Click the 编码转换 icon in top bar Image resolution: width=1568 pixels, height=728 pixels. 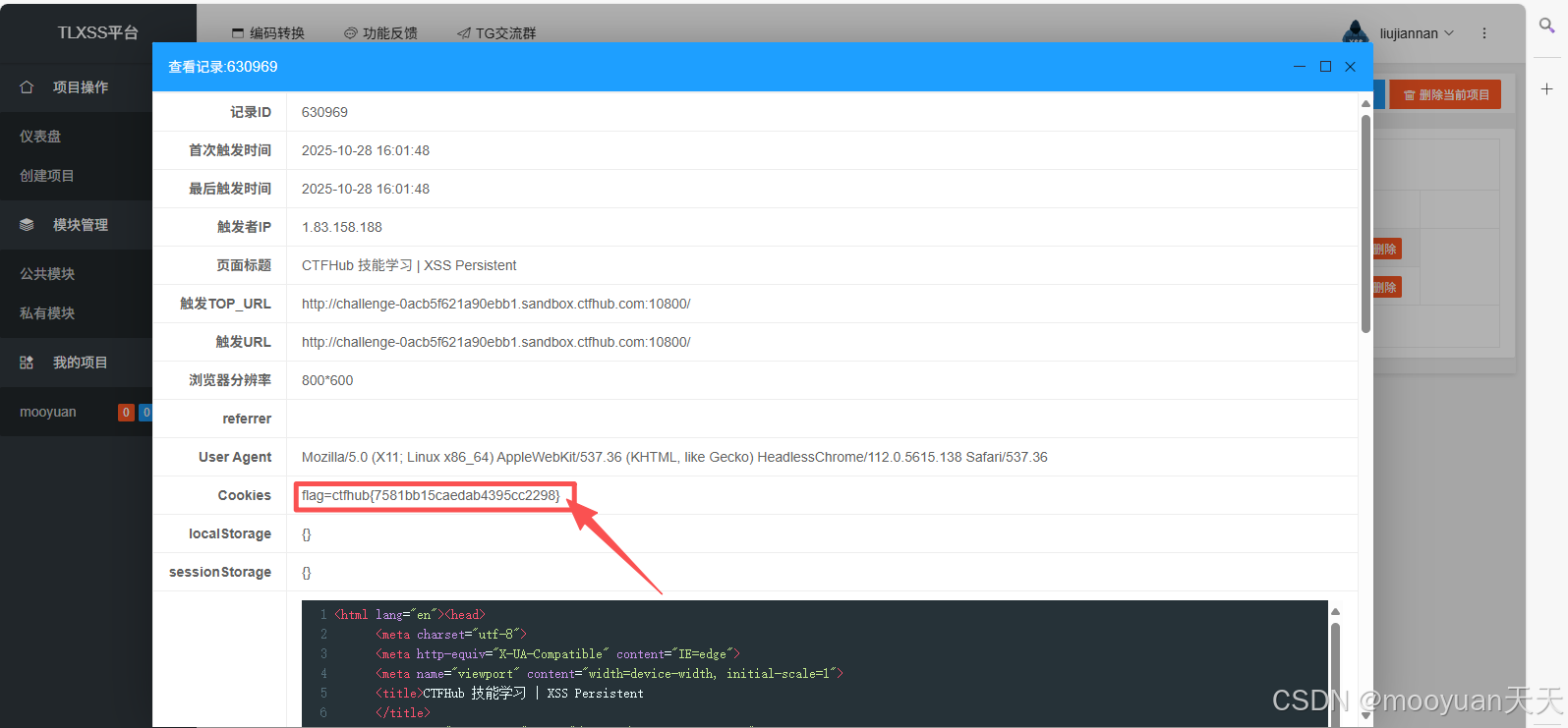[237, 33]
